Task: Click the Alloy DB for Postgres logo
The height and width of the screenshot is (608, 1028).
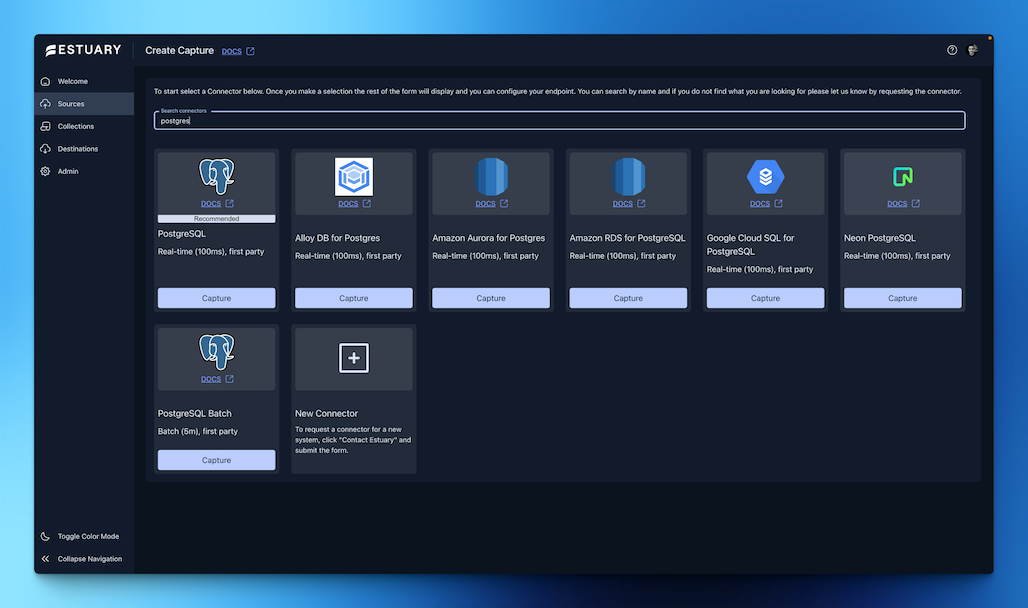Action: (354, 176)
